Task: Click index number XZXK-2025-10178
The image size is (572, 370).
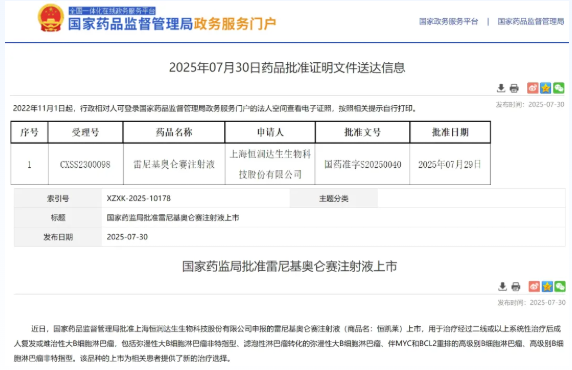Action: [x=139, y=198]
